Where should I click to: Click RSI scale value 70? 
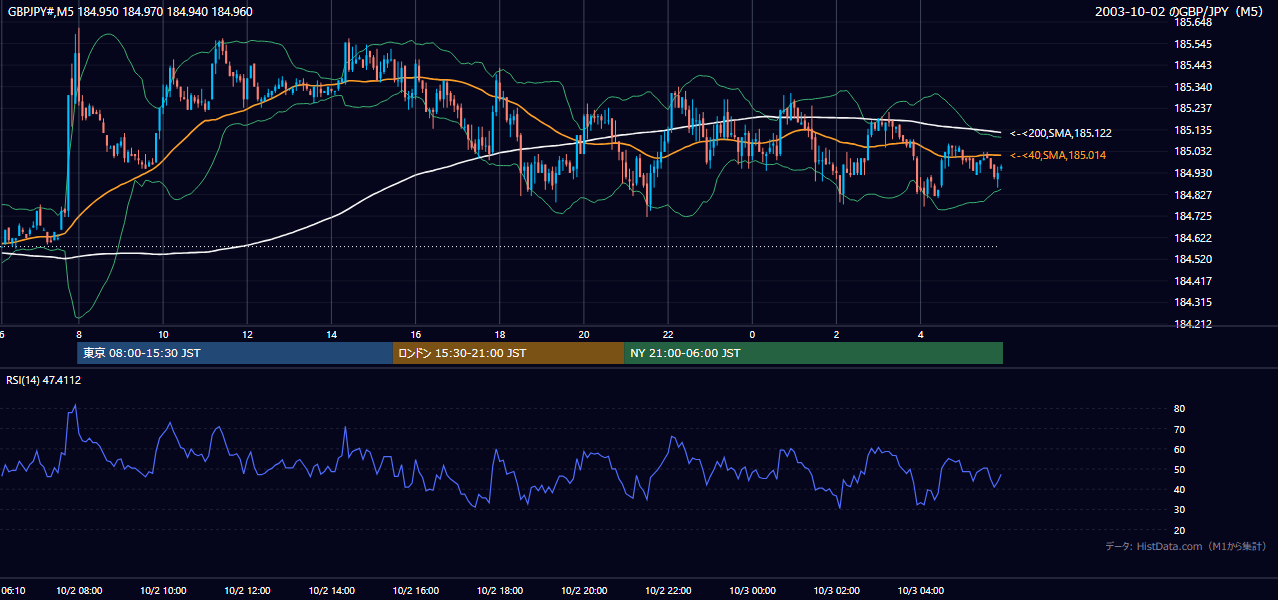click(x=1180, y=429)
